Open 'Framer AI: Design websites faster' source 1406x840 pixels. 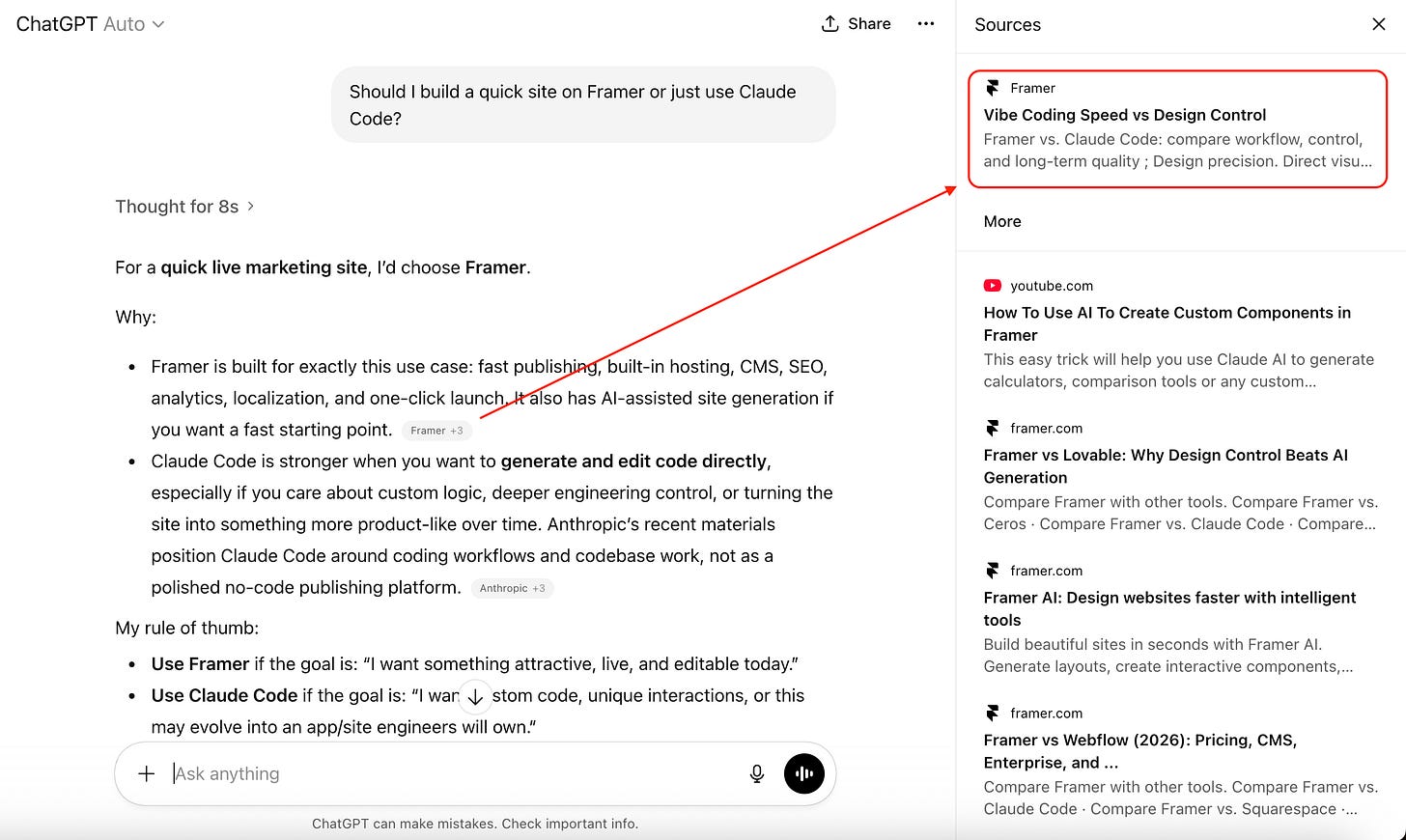(x=1178, y=618)
